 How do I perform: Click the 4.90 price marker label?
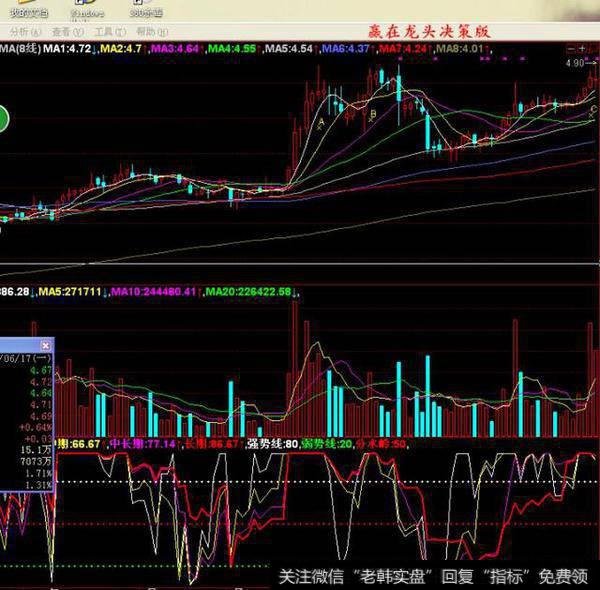pyautogui.click(x=575, y=63)
